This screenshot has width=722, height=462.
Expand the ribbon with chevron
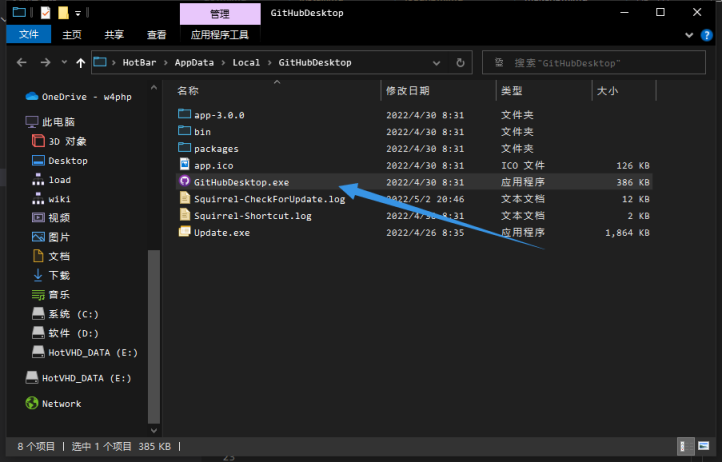[689, 35]
